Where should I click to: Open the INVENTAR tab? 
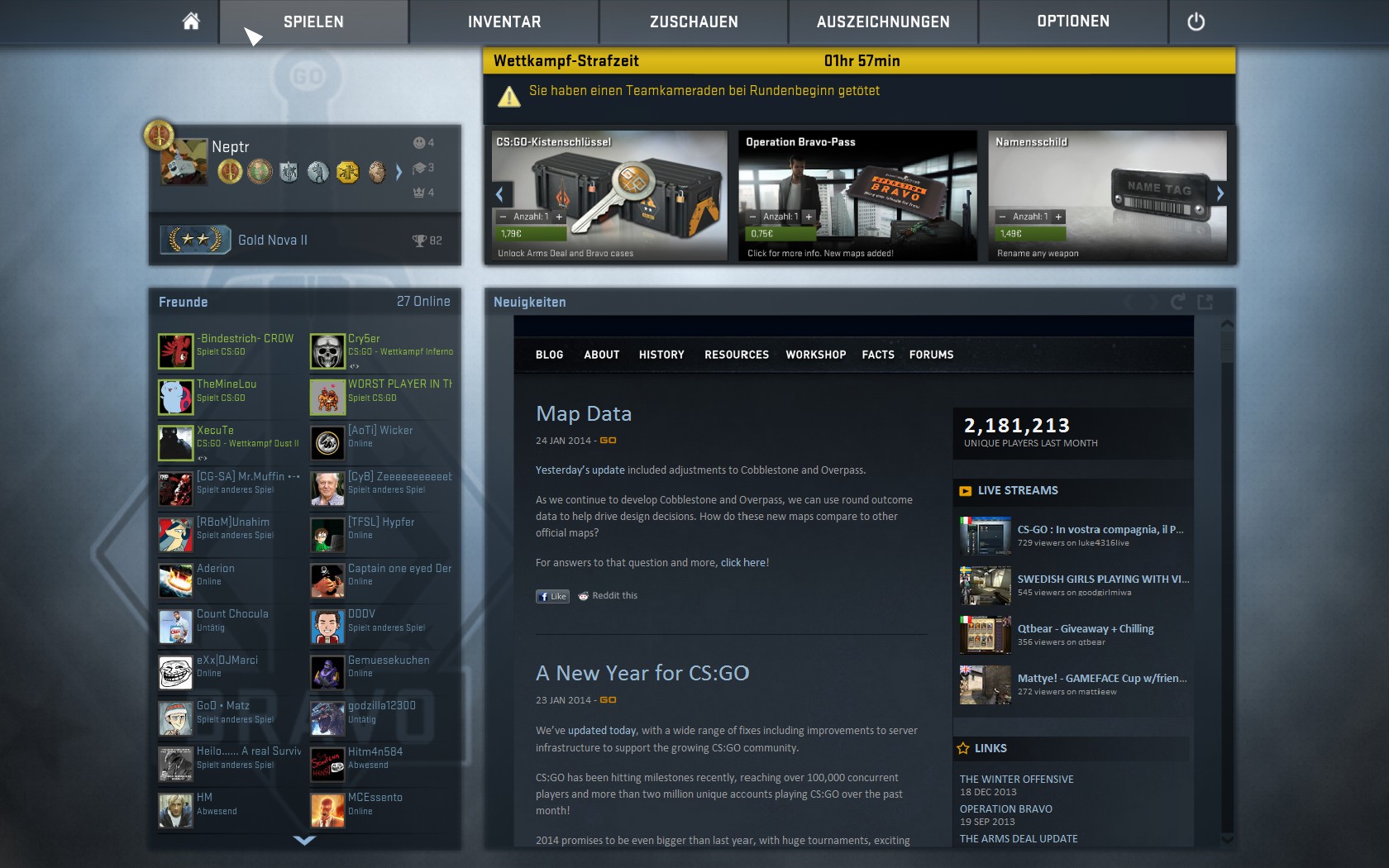504,21
